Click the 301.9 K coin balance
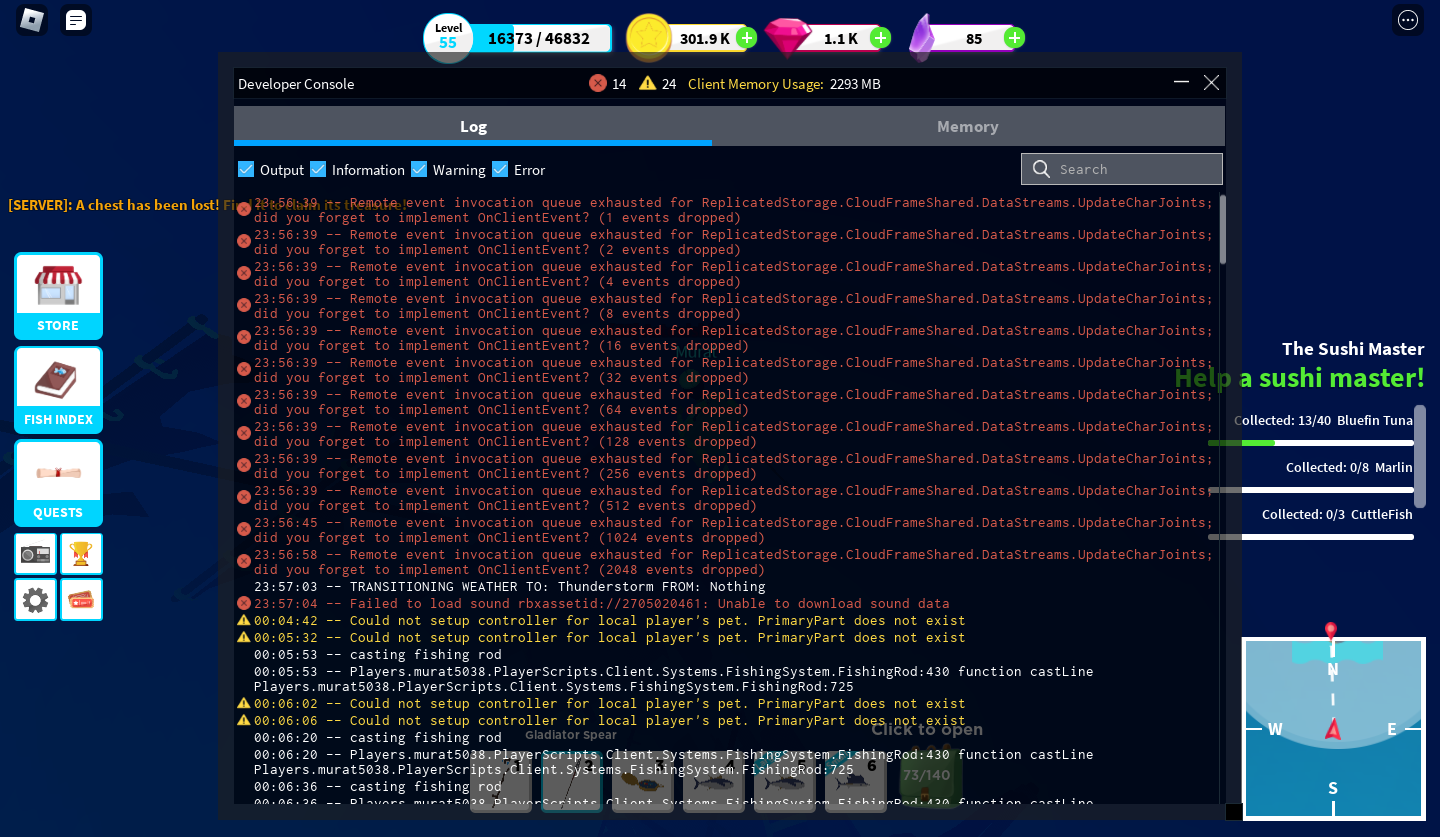Viewport: 1440px width, 837px height. coord(705,39)
